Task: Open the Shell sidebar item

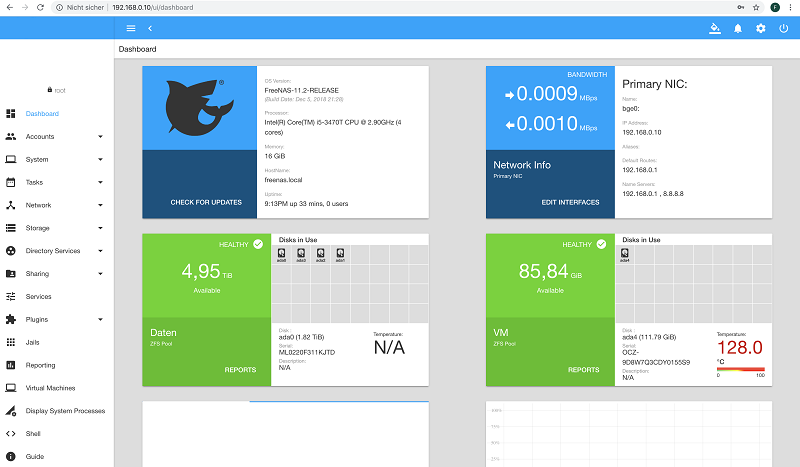Action: point(33,434)
